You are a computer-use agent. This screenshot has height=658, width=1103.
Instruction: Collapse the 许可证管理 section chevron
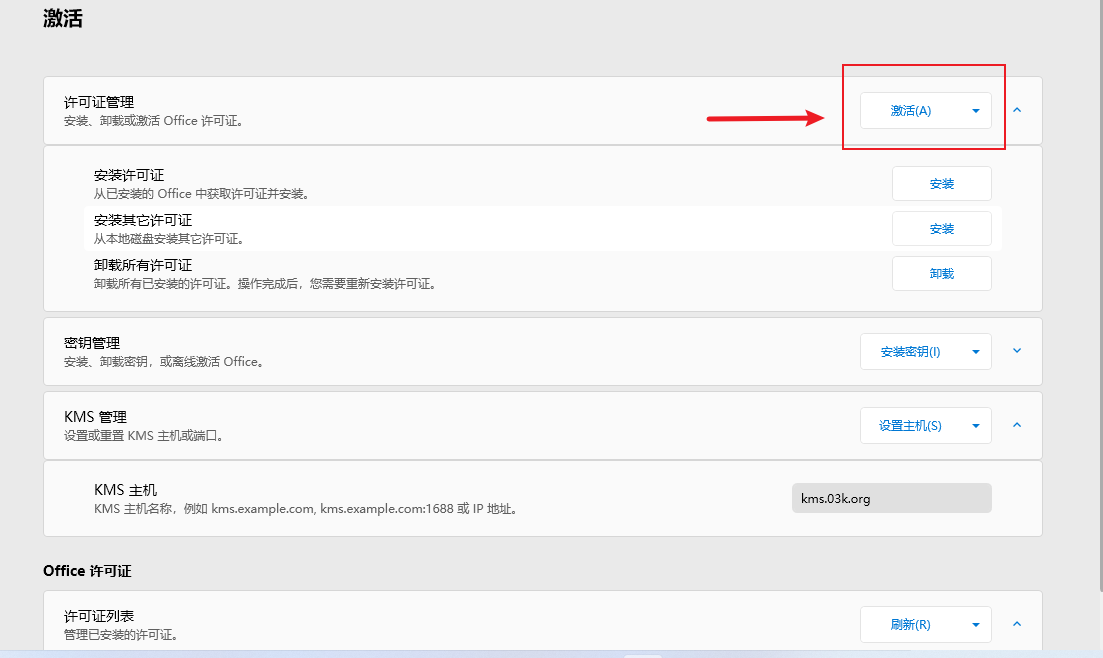pyautogui.click(x=1017, y=110)
